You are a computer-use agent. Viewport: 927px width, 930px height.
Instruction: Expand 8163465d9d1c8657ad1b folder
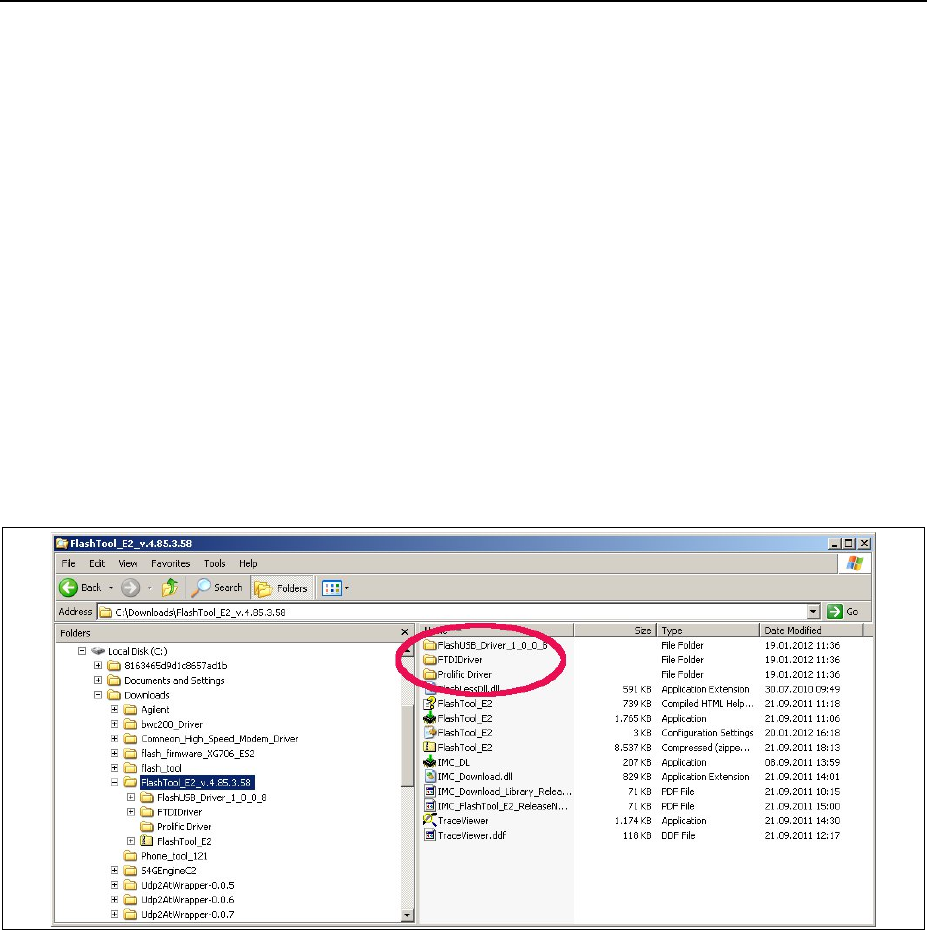(x=98, y=665)
